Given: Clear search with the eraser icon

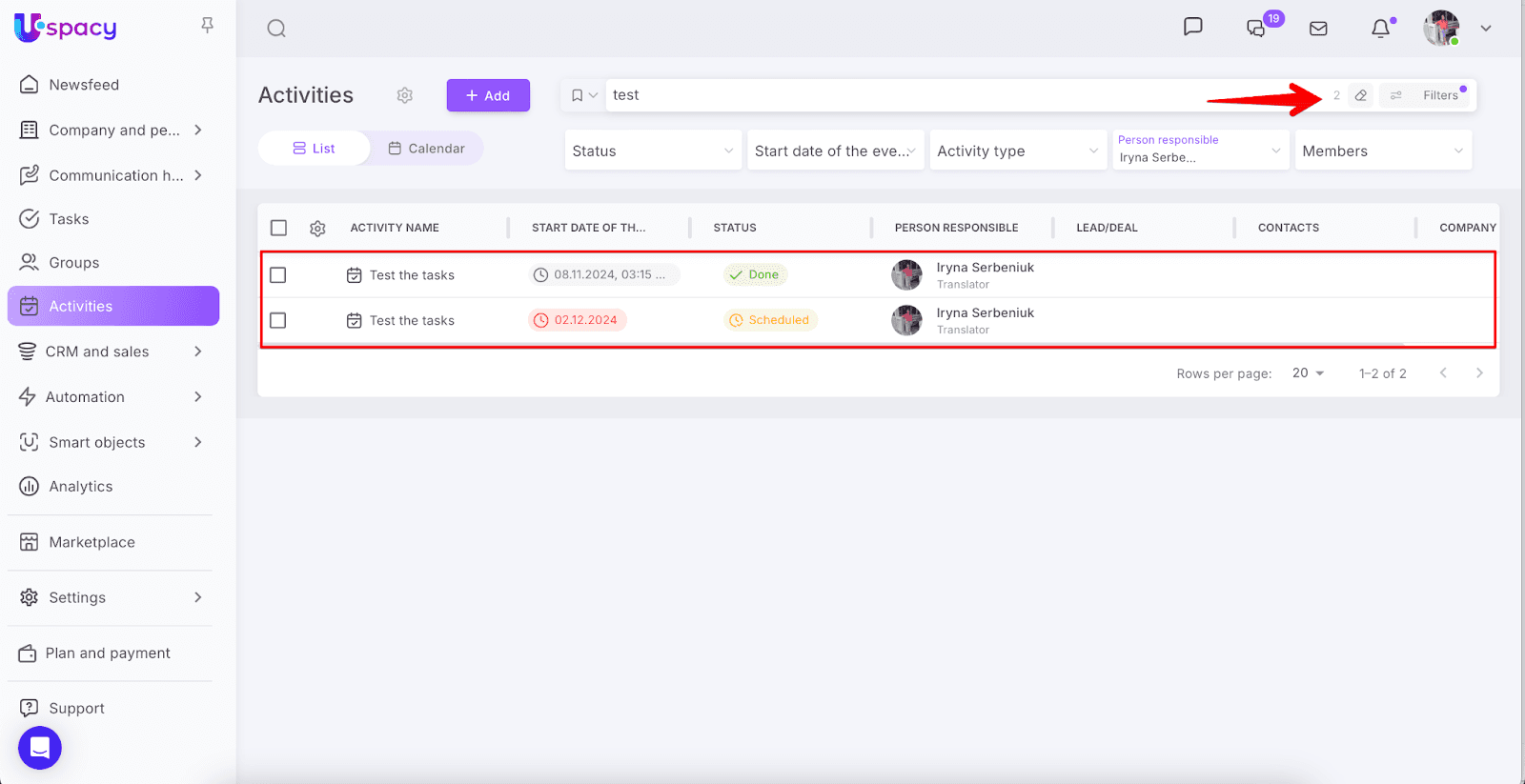Looking at the screenshot, I should [x=1361, y=95].
